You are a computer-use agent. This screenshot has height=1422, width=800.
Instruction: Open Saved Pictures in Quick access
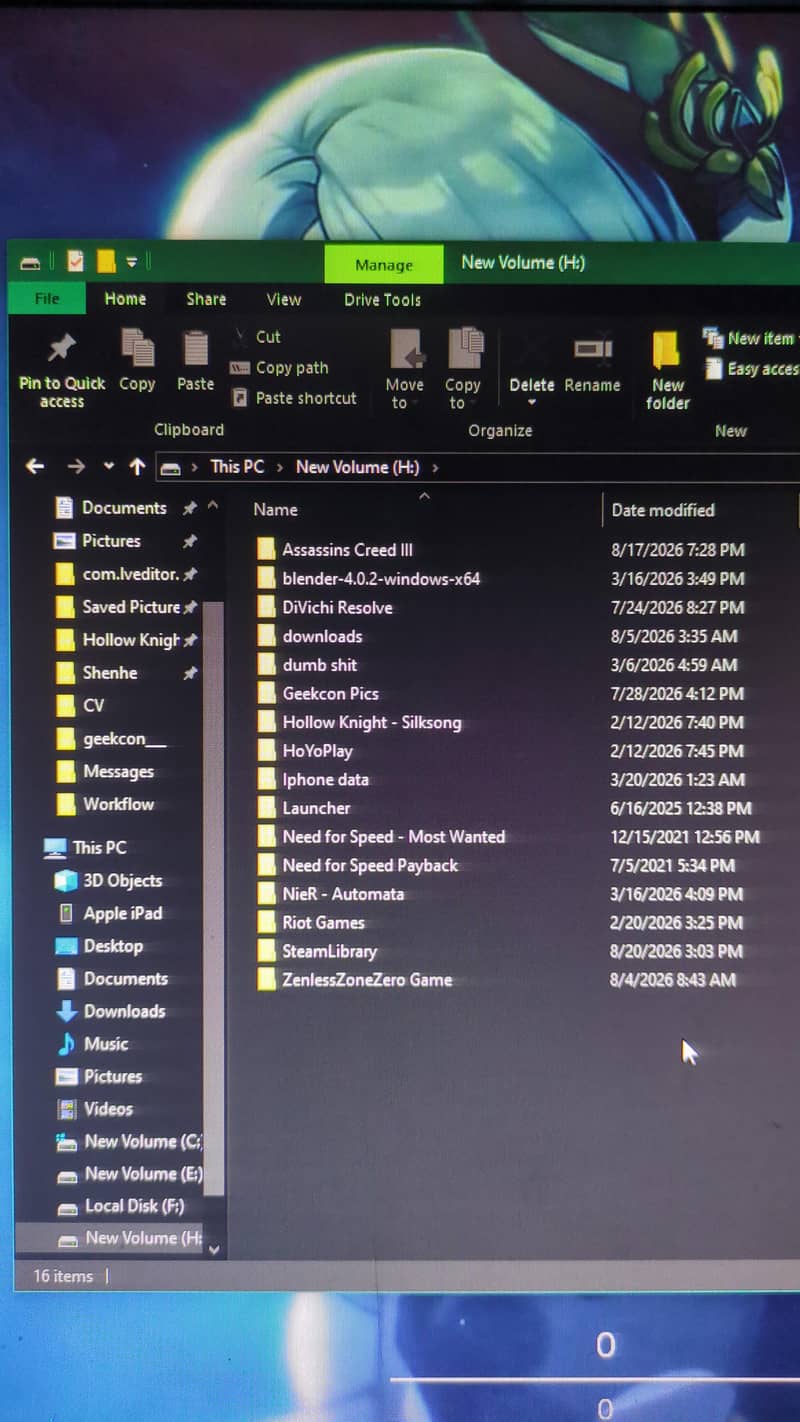(x=131, y=607)
